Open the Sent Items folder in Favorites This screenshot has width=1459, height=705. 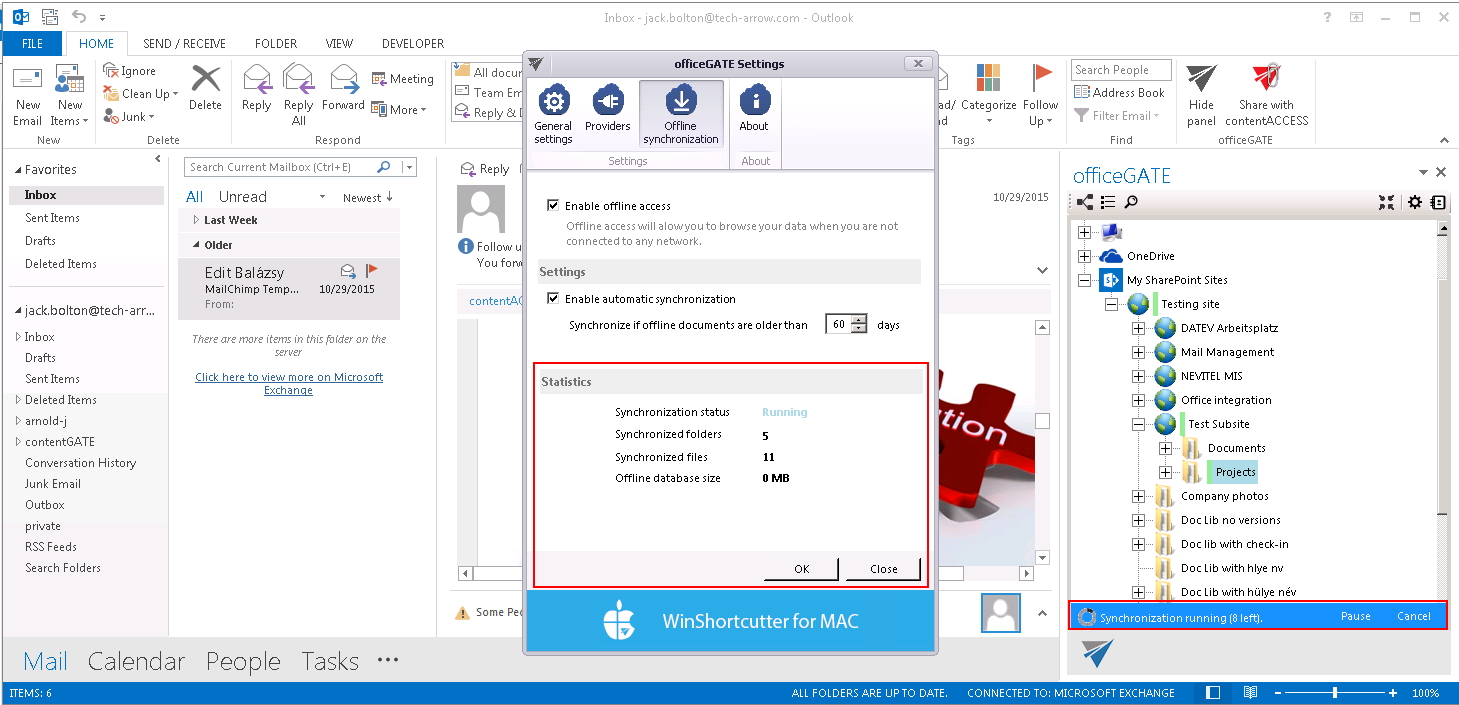(x=52, y=218)
